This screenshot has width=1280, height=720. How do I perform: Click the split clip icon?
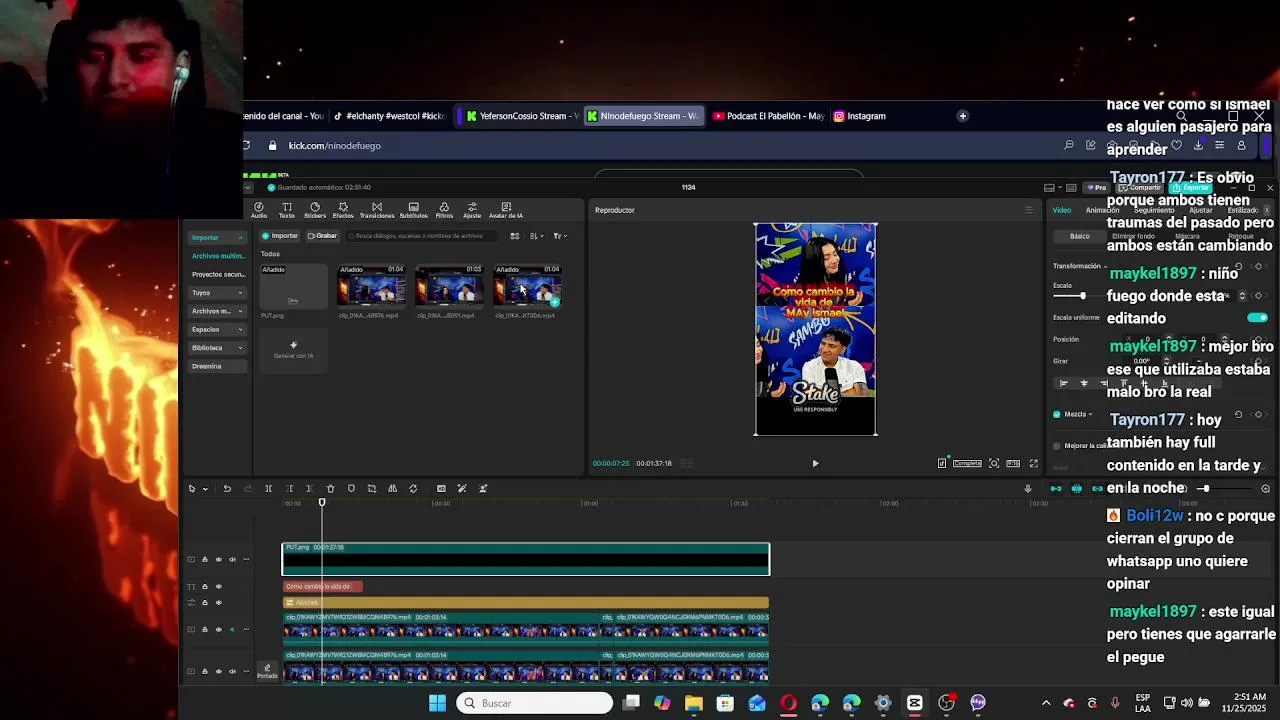click(268, 489)
